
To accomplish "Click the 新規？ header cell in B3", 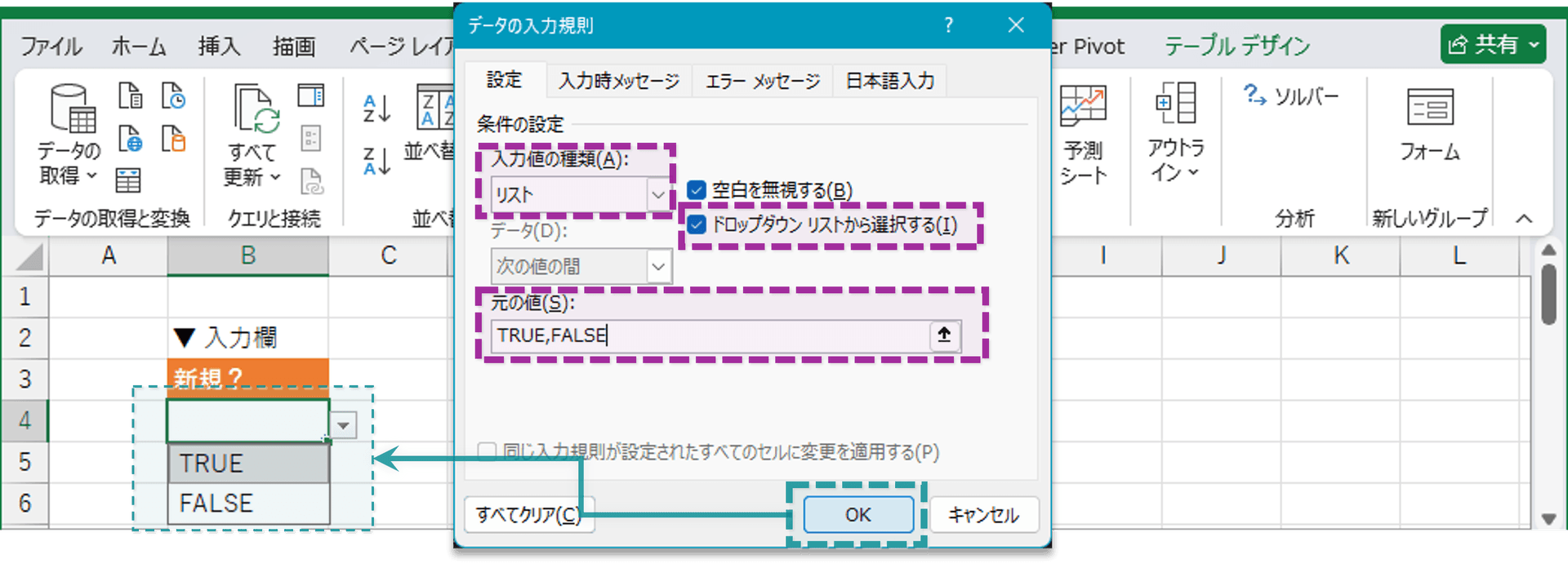I will pyautogui.click(x=248, y=379).
